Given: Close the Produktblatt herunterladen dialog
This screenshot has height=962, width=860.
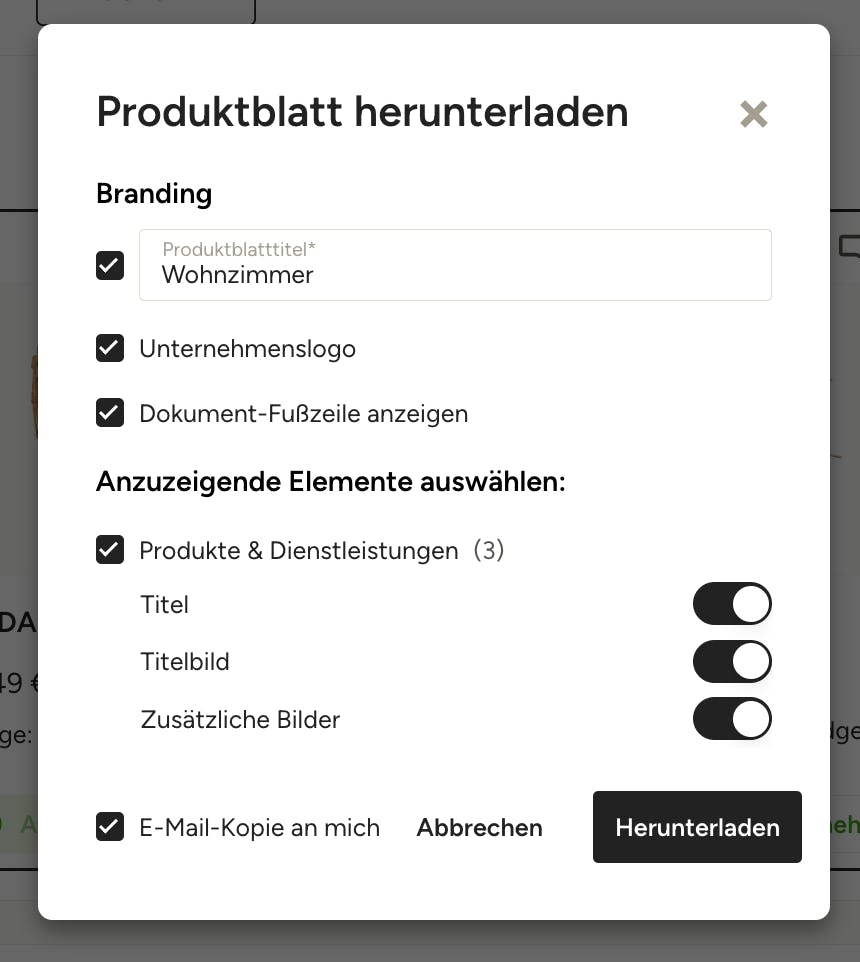Looking at the screenshot, I should (x=753, y=114).
